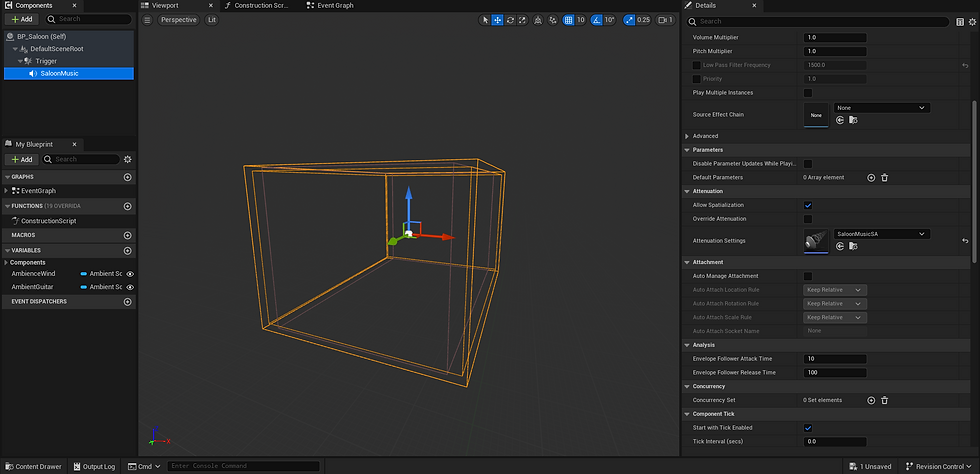Viewport: 980px width, 474px height.
Task: Toggle rotation snapping angle icon
Action: coord(596,20)
